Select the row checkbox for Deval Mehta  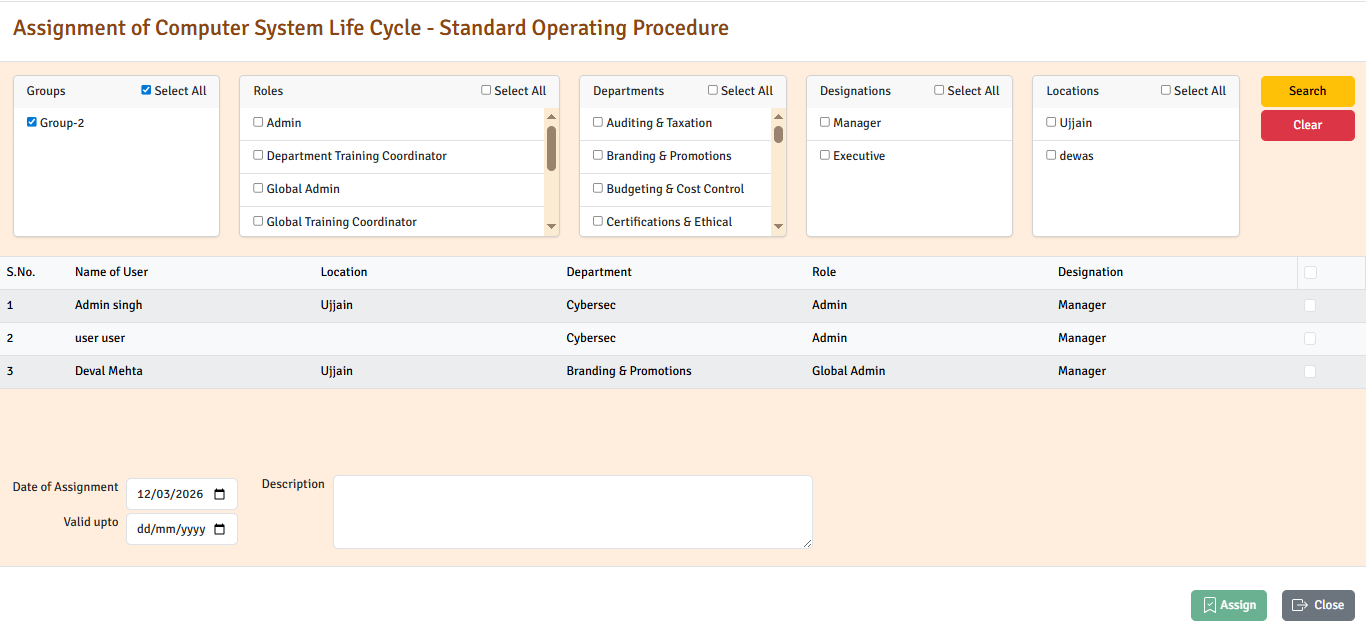pos(1310,372)
